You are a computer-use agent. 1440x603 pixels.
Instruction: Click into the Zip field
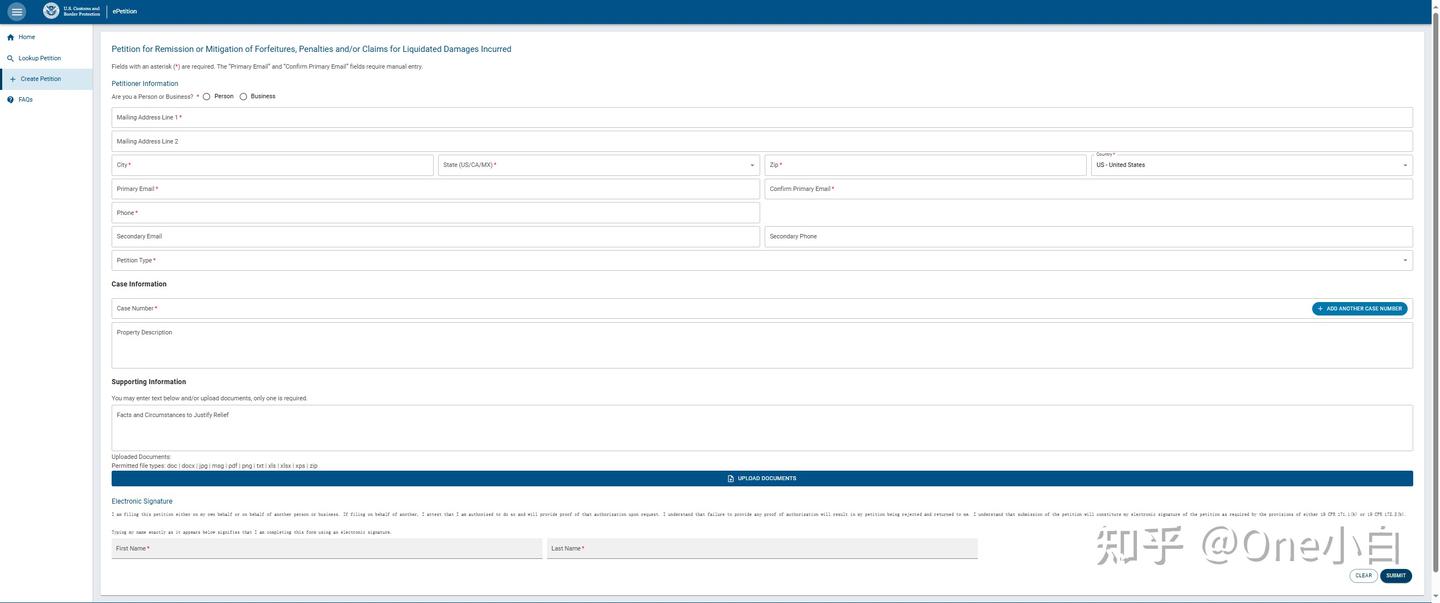[x=926, y=165]
